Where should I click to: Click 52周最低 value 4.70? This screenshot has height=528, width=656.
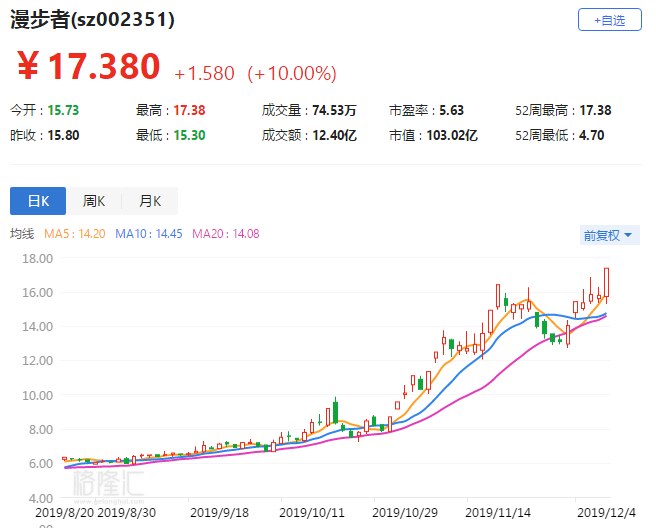(591, 135)
